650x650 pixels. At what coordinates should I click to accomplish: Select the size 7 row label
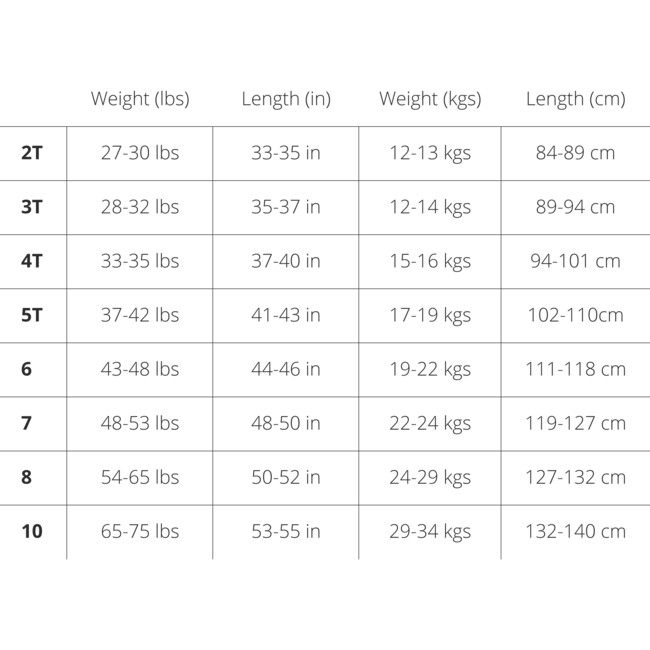[26, 423]
